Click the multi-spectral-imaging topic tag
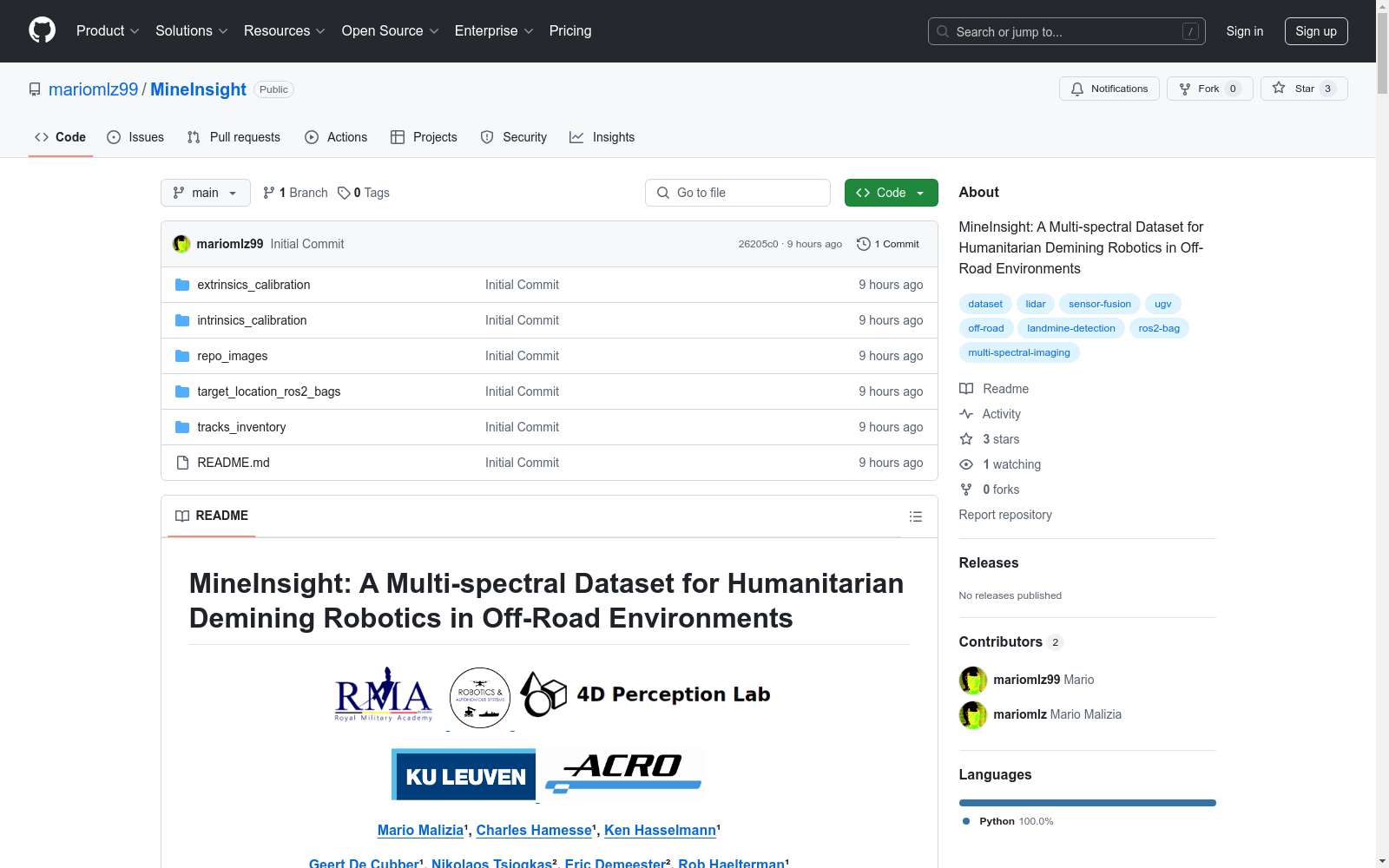This screenshot has height=868, width=1389. pyautogui.click(x=1019, y=352)
